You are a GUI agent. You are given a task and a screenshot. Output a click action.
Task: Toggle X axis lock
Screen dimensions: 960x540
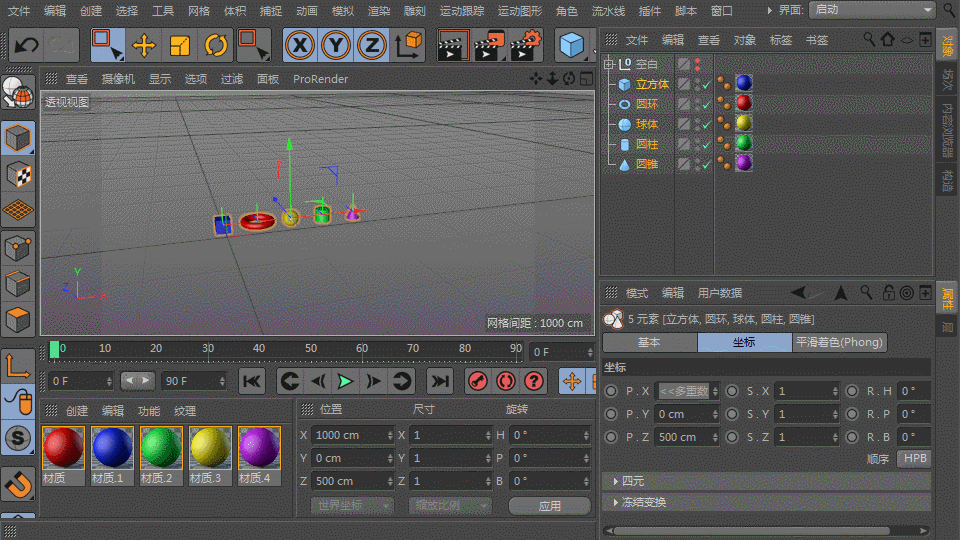(x=299, y=45)
